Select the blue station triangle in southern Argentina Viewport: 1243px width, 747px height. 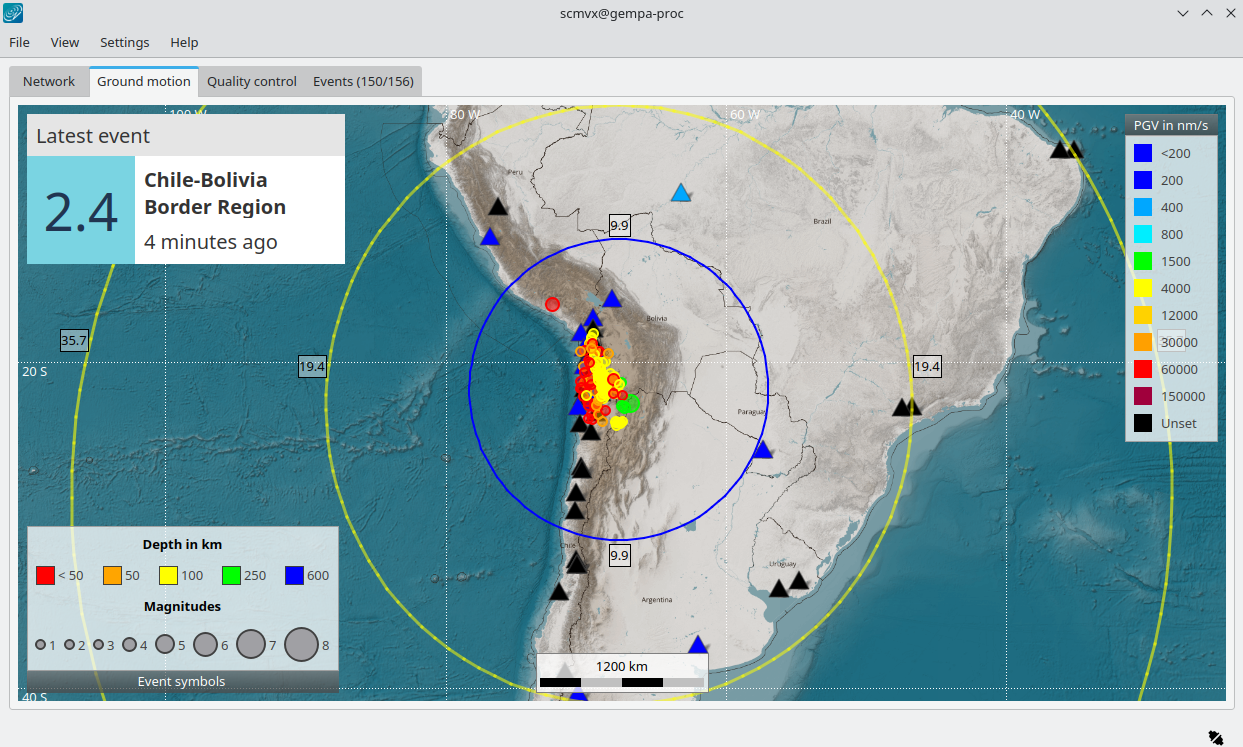[x=698, y=645]
